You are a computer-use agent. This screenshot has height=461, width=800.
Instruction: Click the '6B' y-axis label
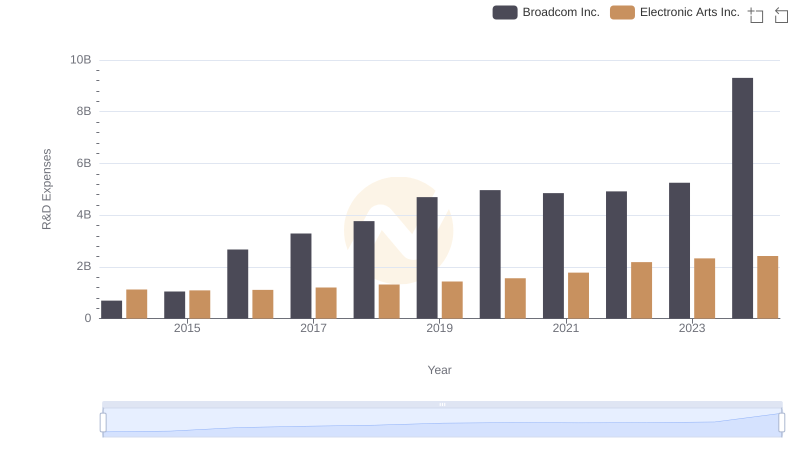84,163
